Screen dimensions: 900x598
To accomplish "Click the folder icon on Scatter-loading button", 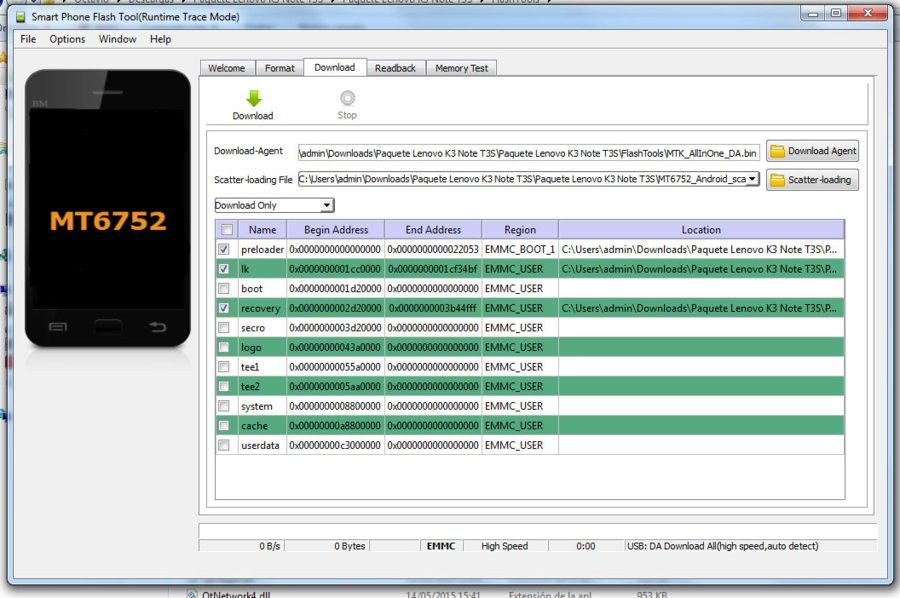I will pyautogui.click(x=777, y=180).
